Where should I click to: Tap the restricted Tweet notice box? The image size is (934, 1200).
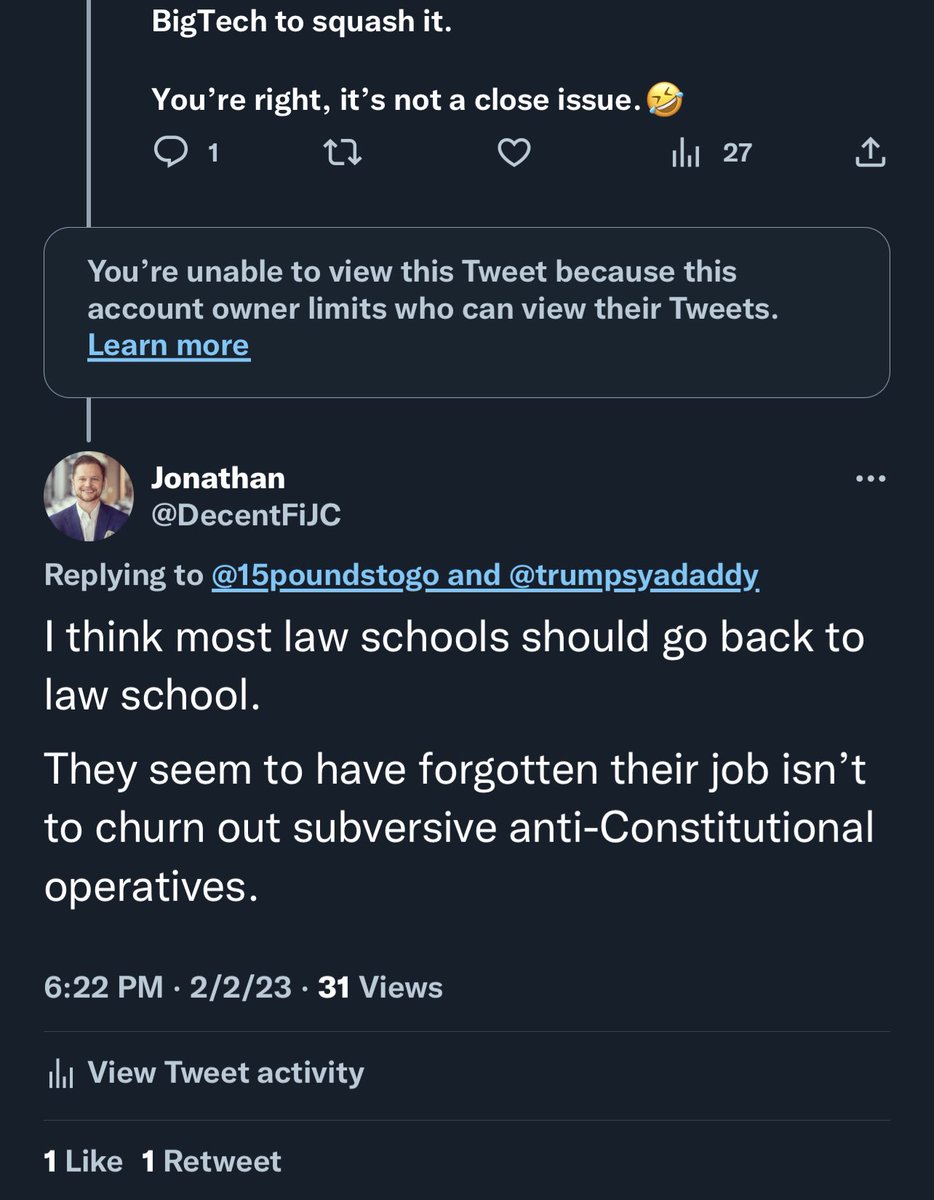point(466,310)
